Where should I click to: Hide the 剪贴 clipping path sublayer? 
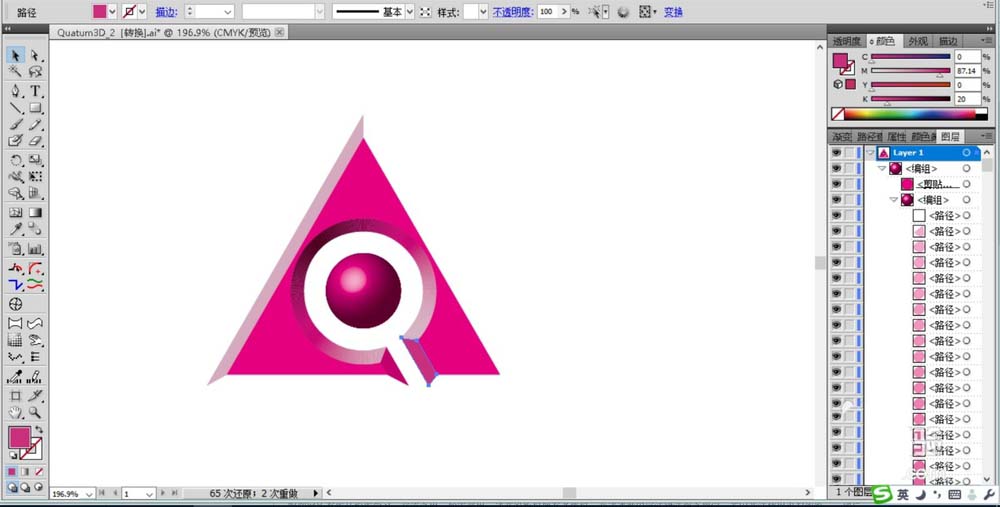pyautogui.click(x=836, y=184)
